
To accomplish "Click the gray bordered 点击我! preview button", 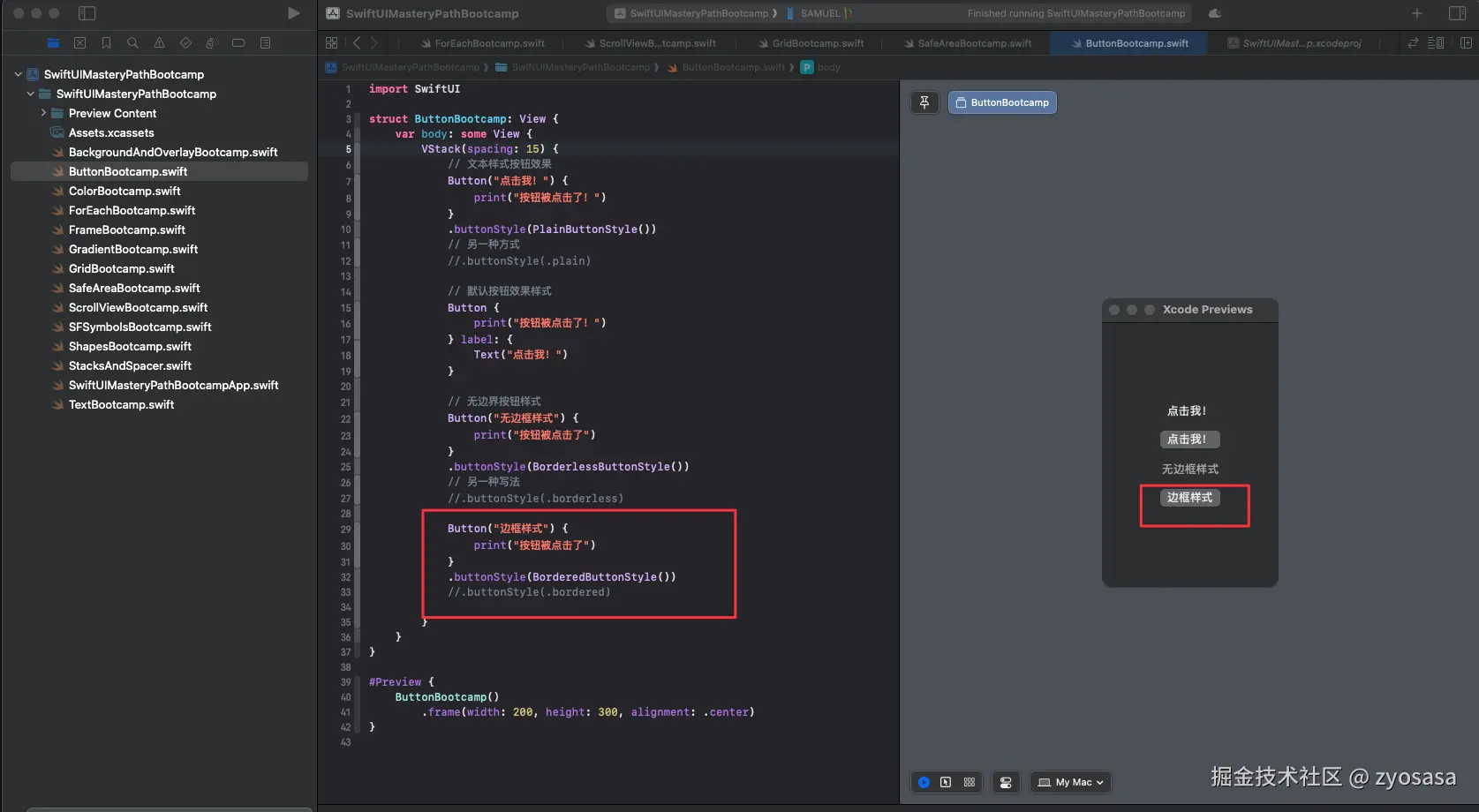I will click(x=1189, y=439).
